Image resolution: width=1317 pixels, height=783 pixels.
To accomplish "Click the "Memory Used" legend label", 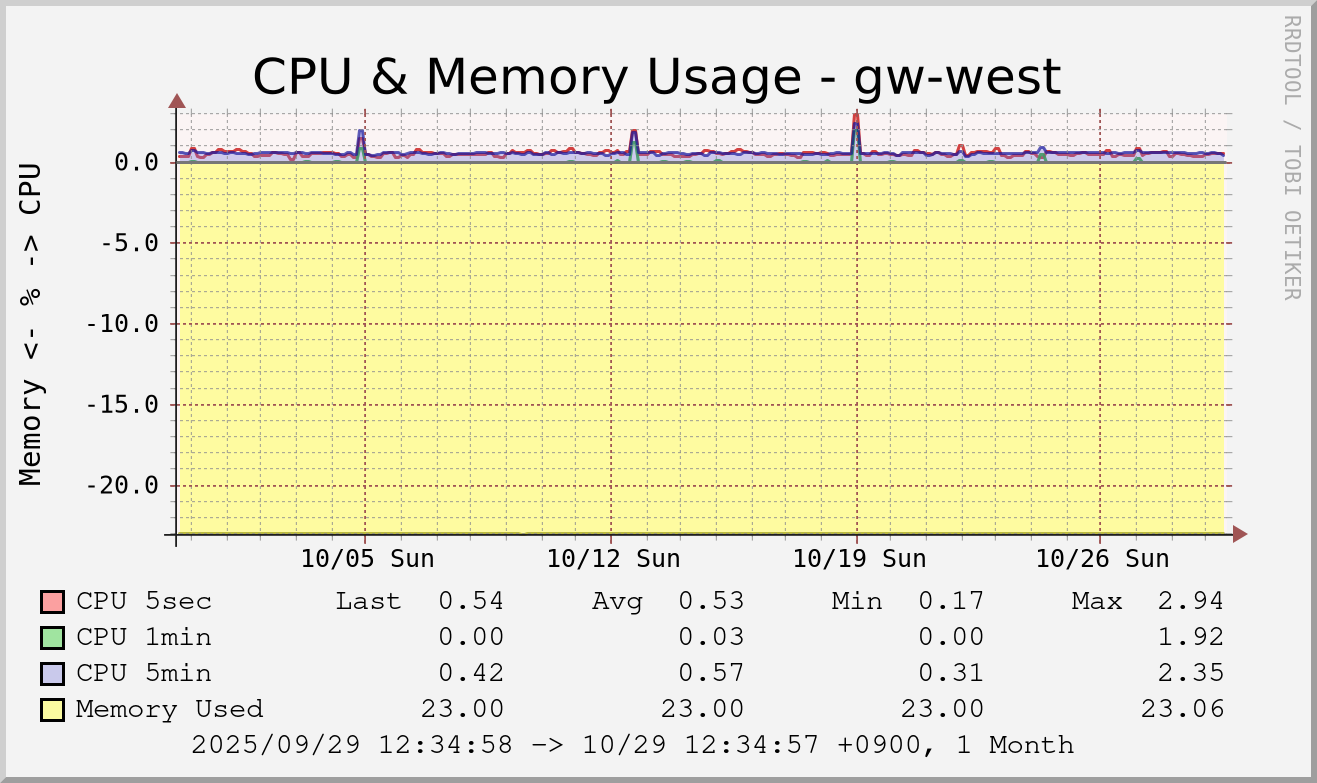I will [x=169, y=710].
